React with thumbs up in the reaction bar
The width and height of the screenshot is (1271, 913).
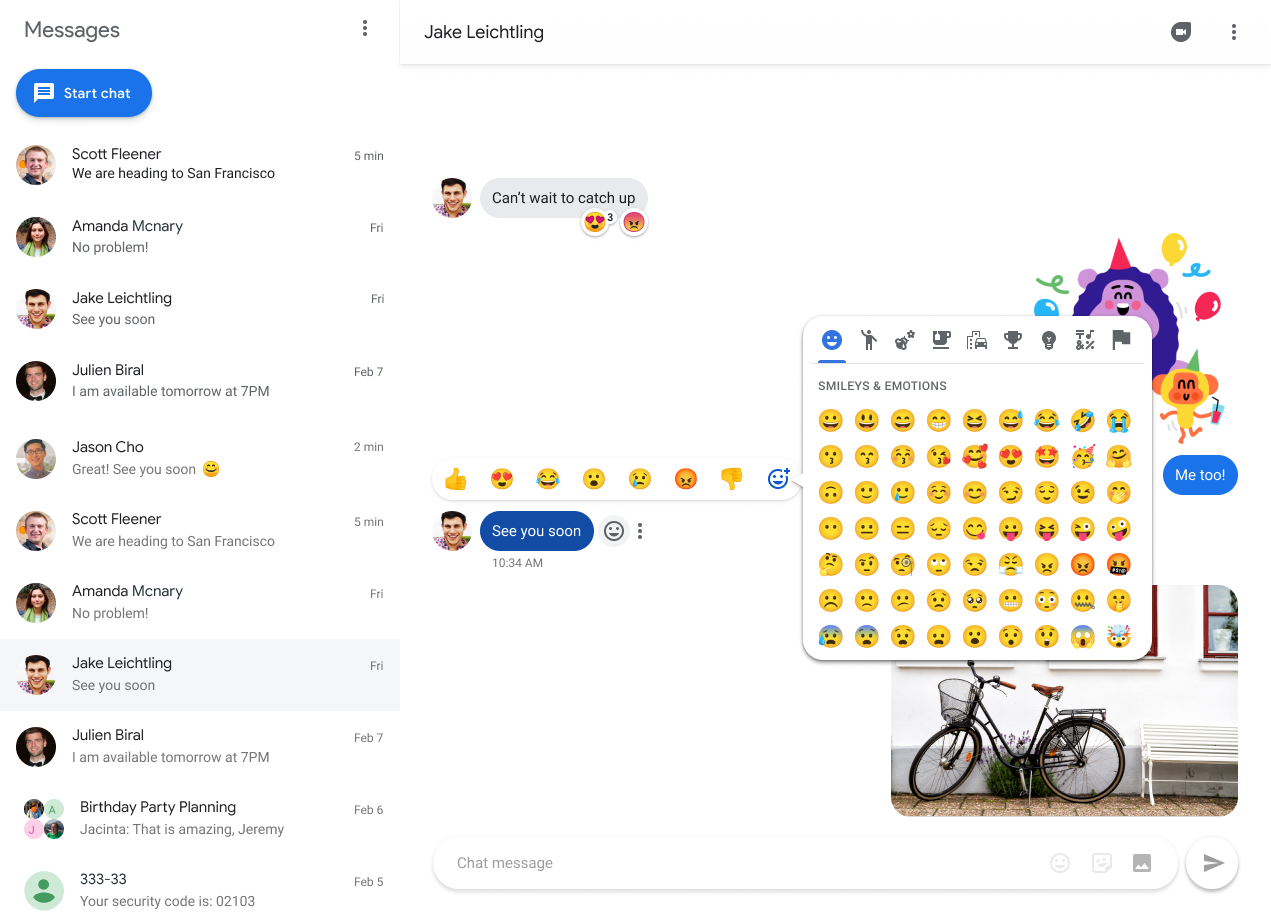[x=456, y=479]
